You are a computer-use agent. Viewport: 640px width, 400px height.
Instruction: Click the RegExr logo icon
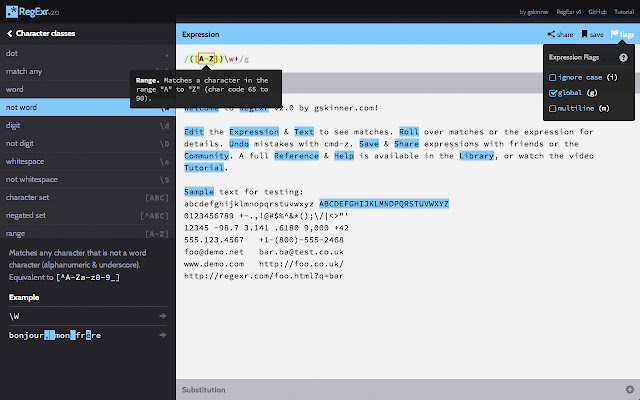(12, 11)
